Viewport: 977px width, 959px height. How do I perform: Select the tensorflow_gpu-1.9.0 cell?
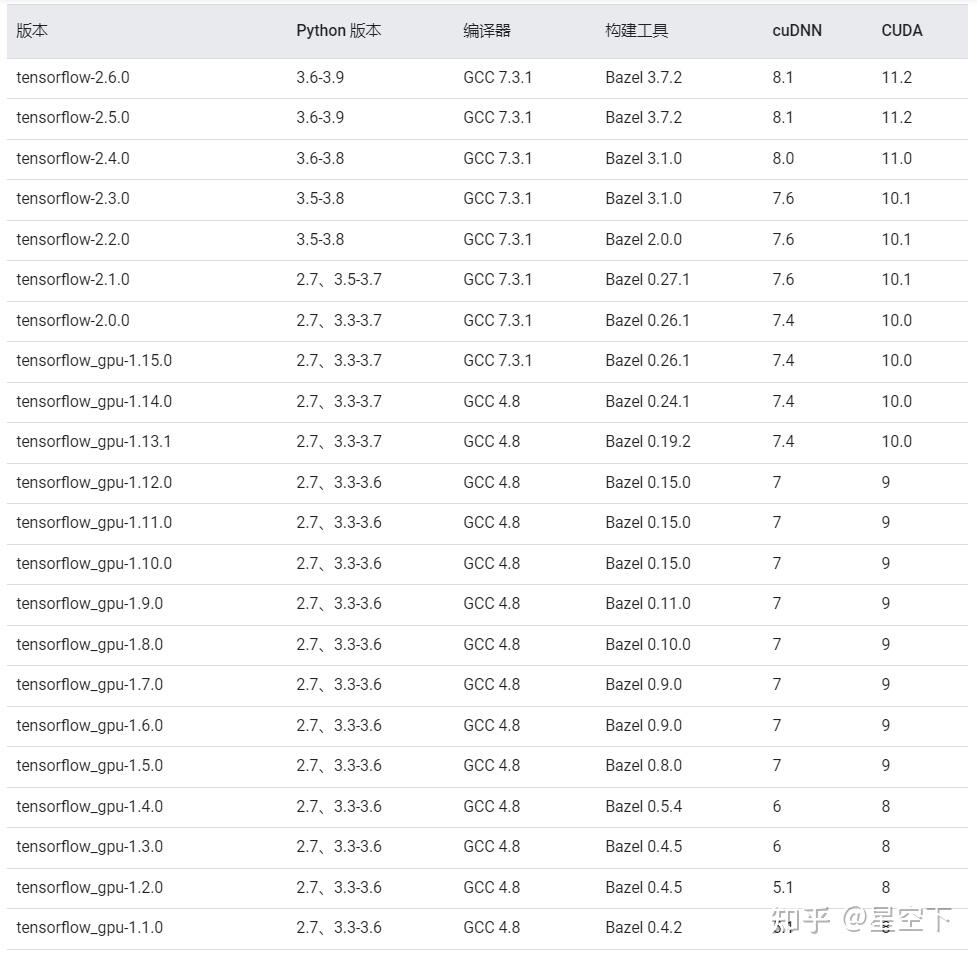click(x=90, y=604)
